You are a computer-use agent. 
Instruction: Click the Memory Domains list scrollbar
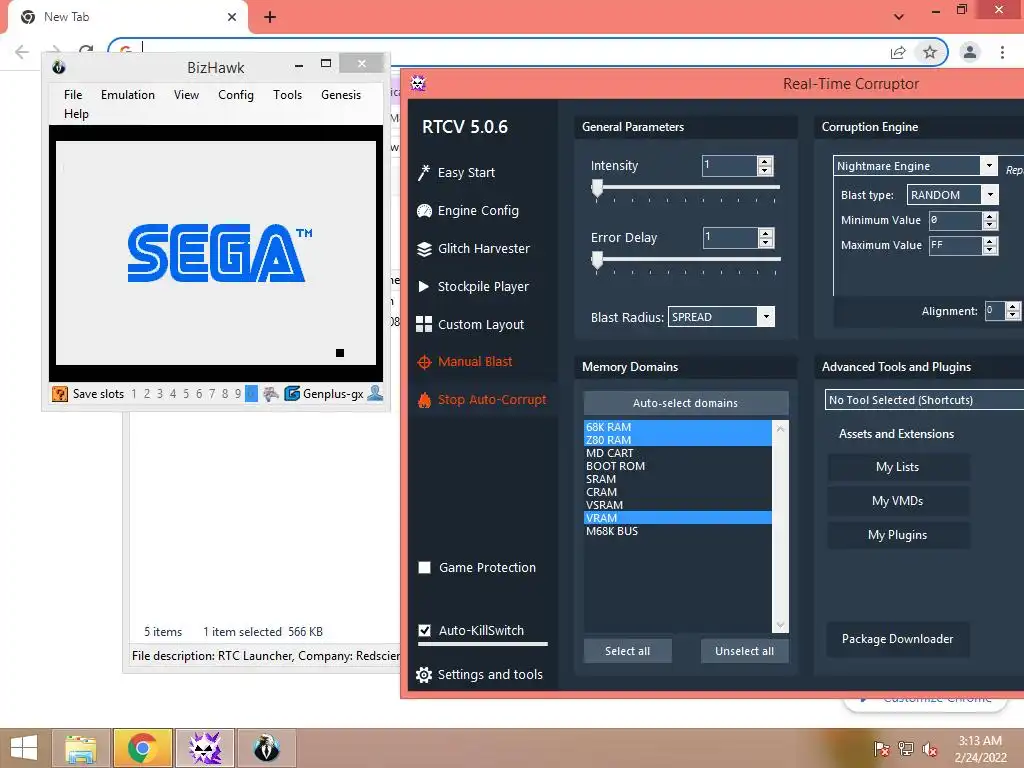point(780,526)
